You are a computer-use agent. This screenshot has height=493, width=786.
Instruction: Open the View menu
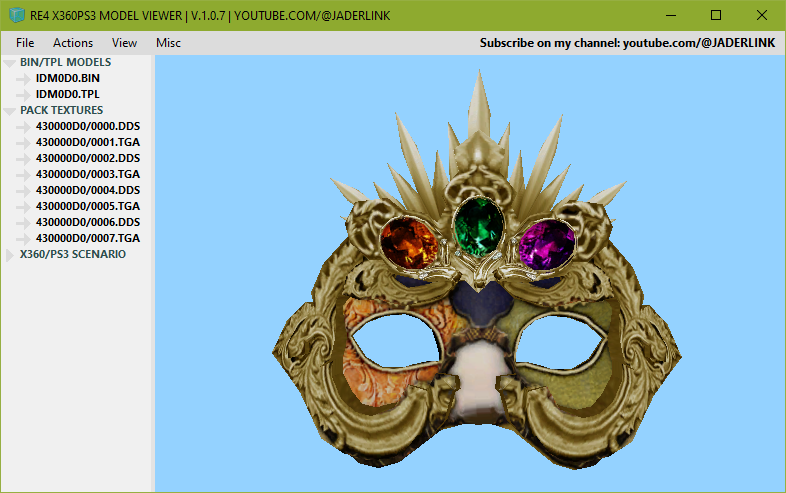point(124,43)
